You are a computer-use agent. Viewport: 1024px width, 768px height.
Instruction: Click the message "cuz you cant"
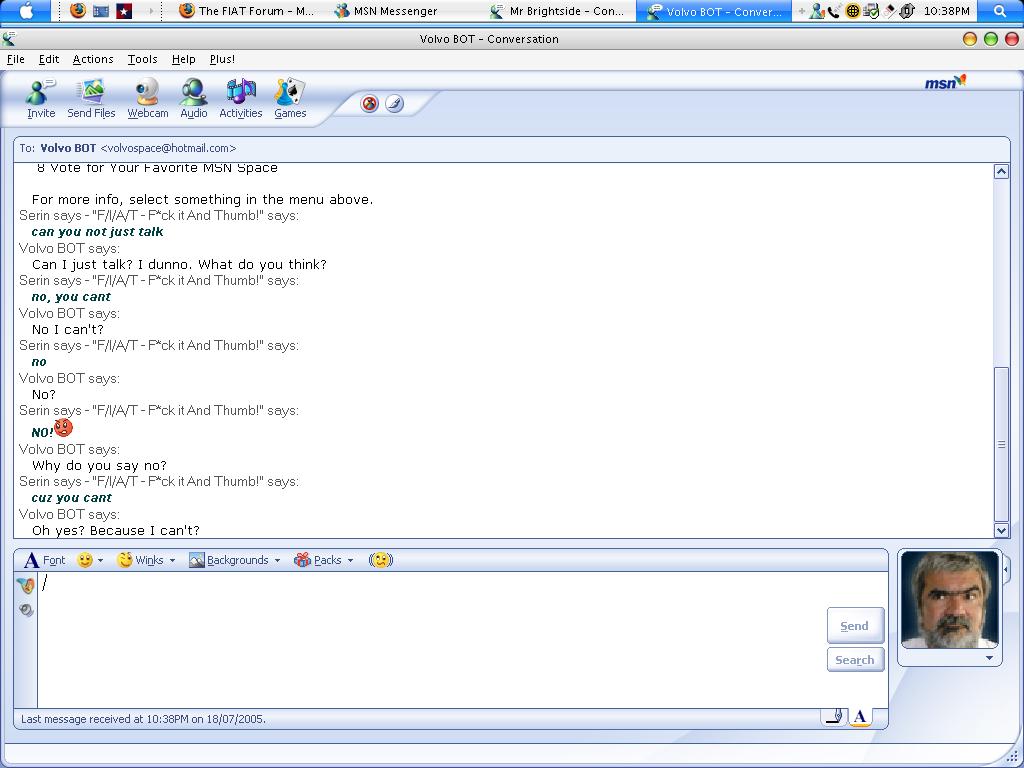click(x=72, y=498)
